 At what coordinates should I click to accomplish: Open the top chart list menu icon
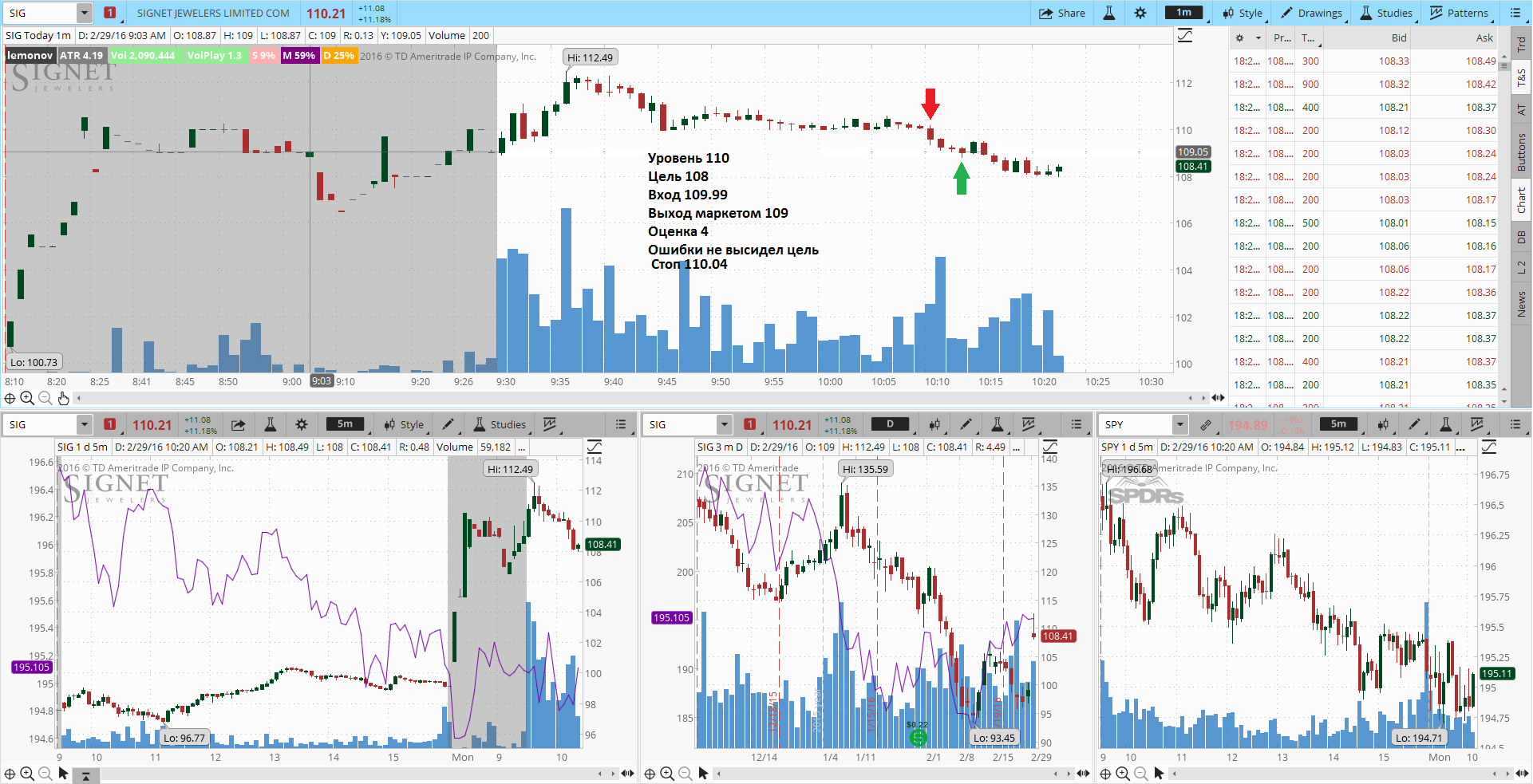coord(1515,13)
